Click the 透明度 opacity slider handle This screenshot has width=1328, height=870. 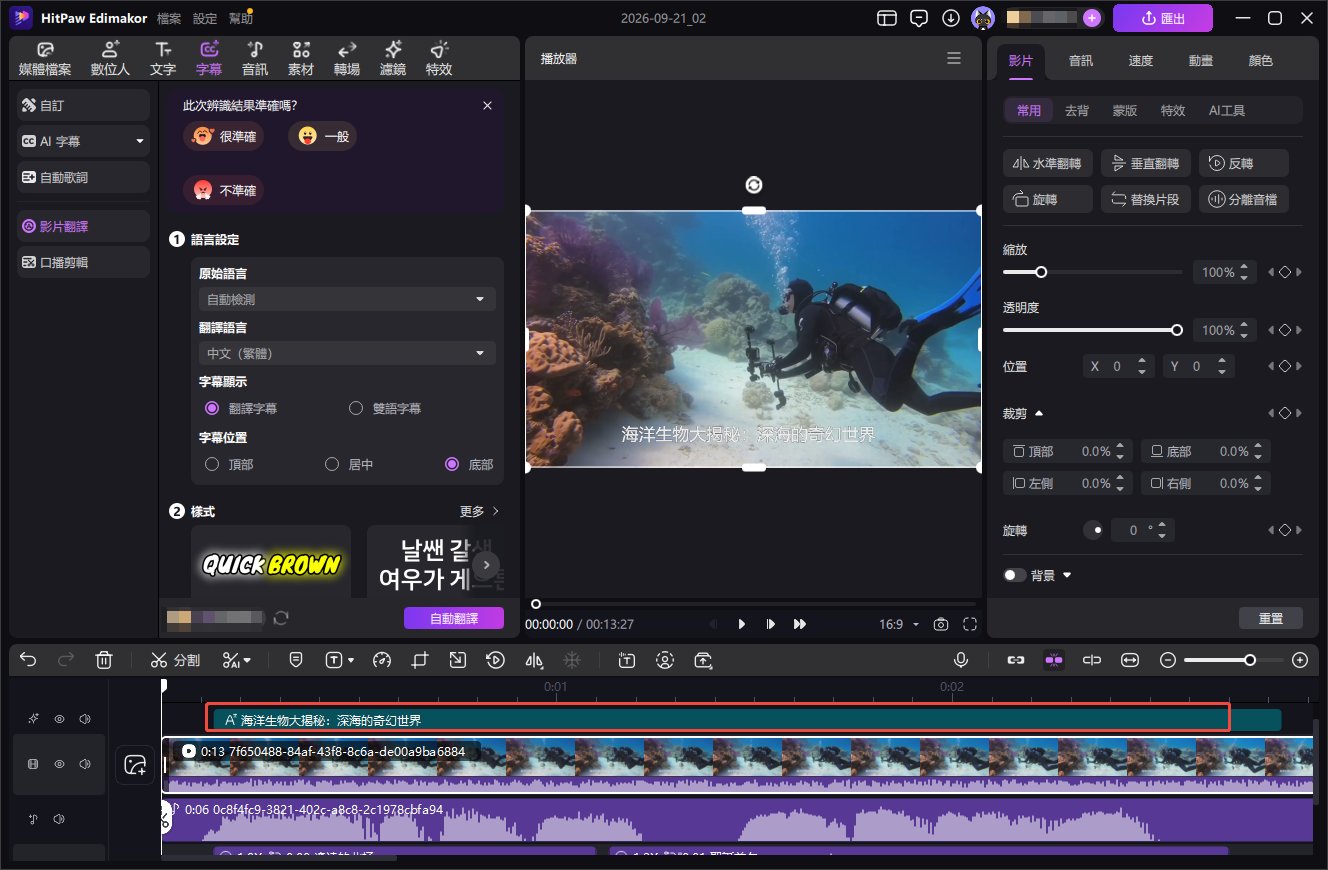tap(1177, 330)
